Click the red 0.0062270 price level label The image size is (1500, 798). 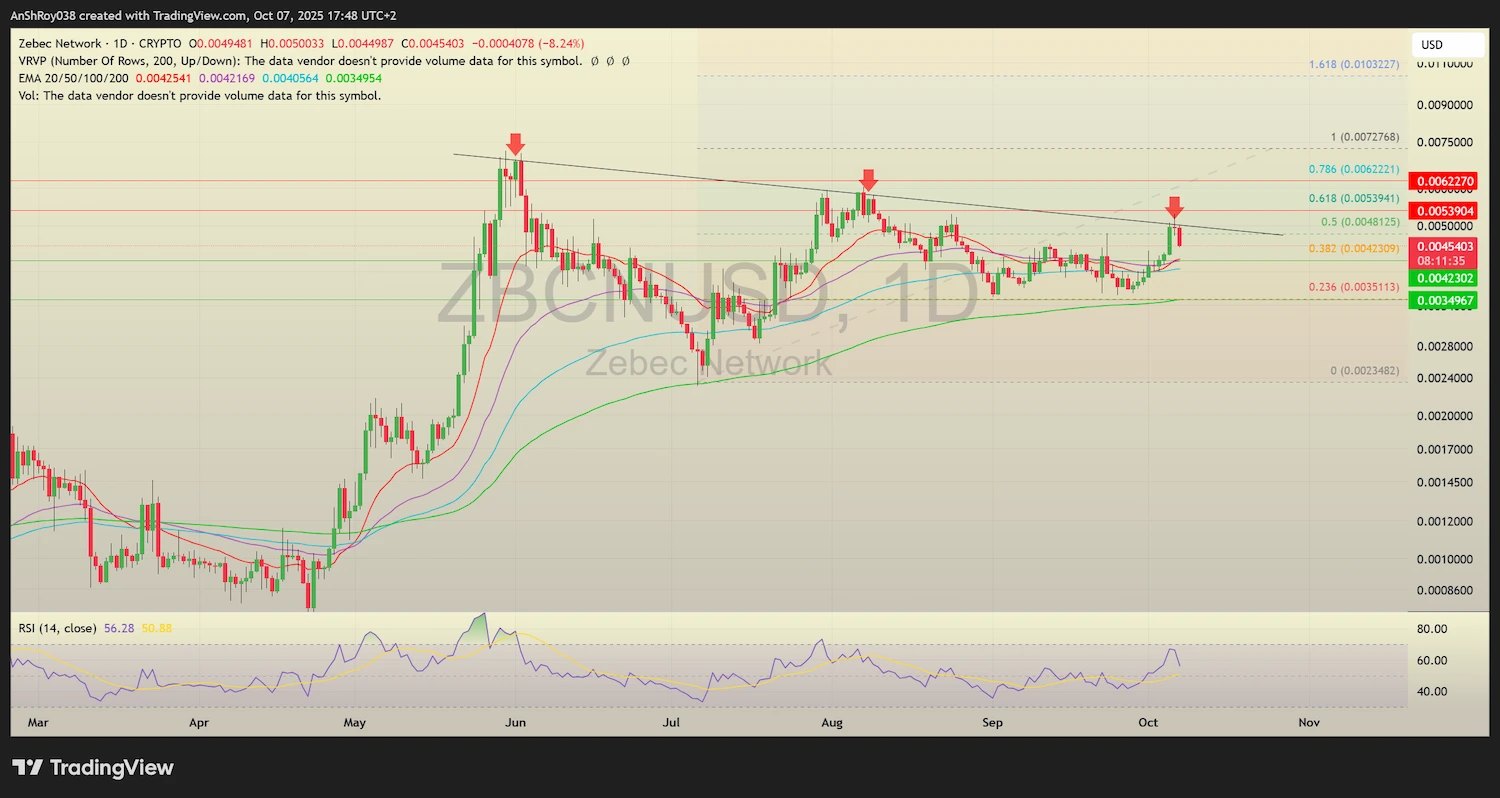[x=1443, y=181]
